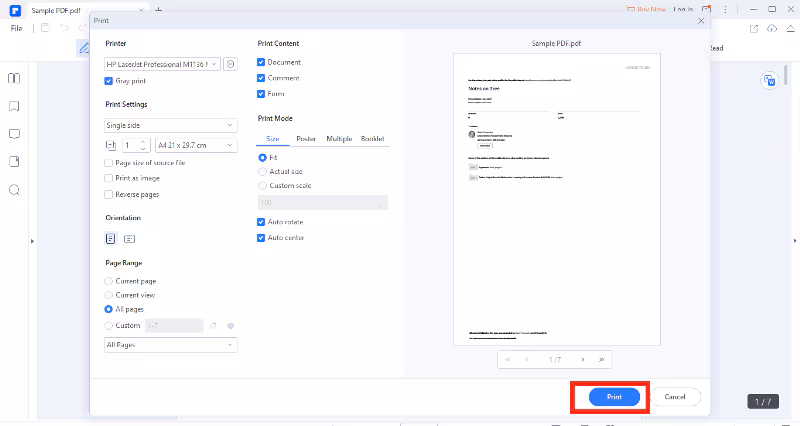The height and width of the screenshot is (426, 800).
Task: Select portrait orientation icon
Action: [111, 238]
